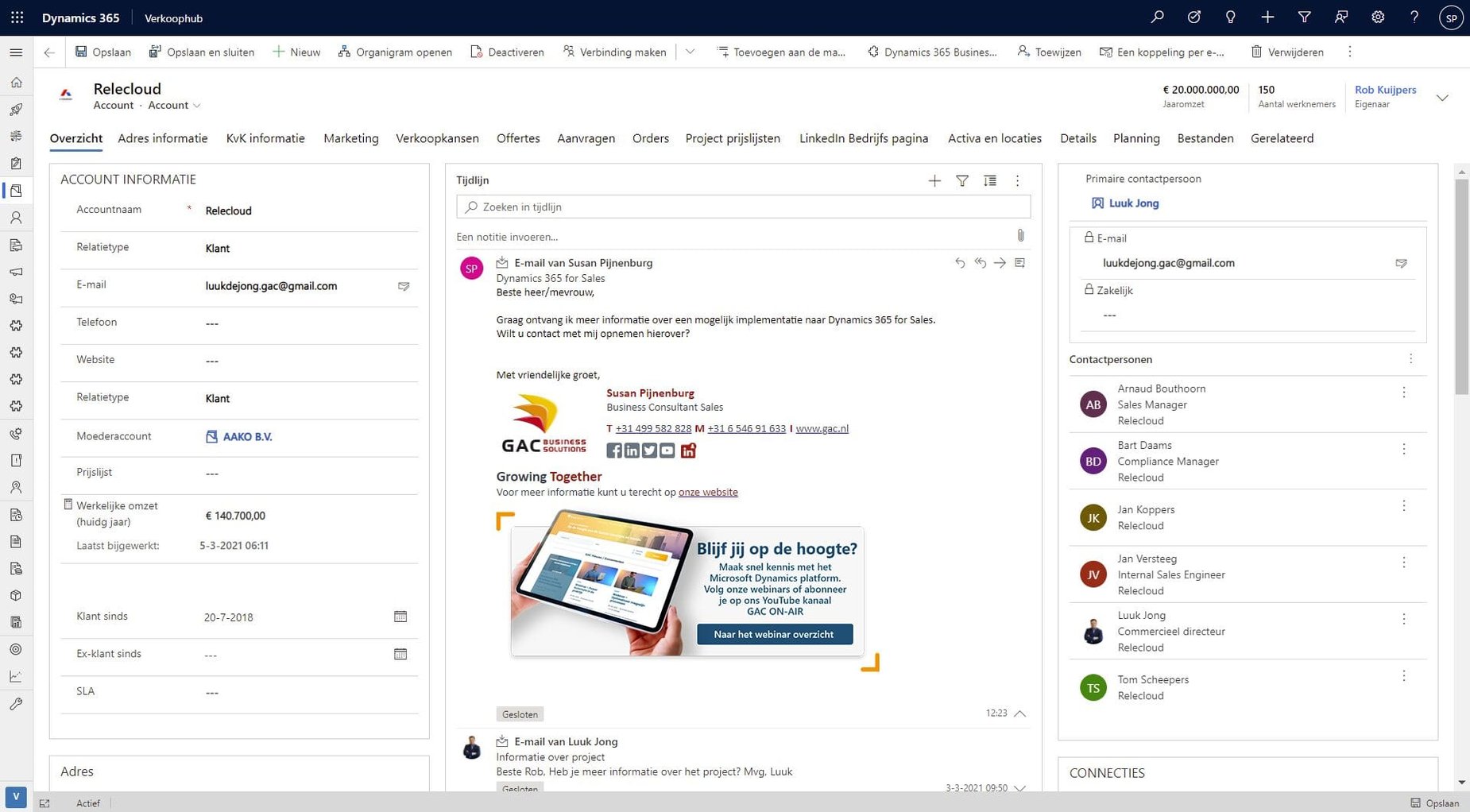Expand the Luuk Jong email entry
1470x812 pixels.
coord(1020,787)
